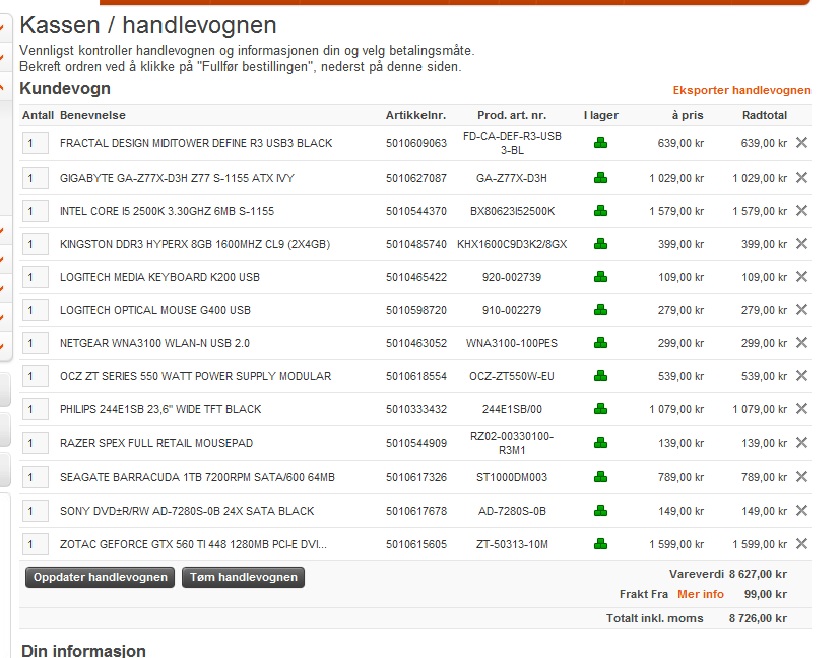Screen dimensions: 840x658
Task: Delete the Logitech Media Keyboard K200 item
Action: click(801, 276)
